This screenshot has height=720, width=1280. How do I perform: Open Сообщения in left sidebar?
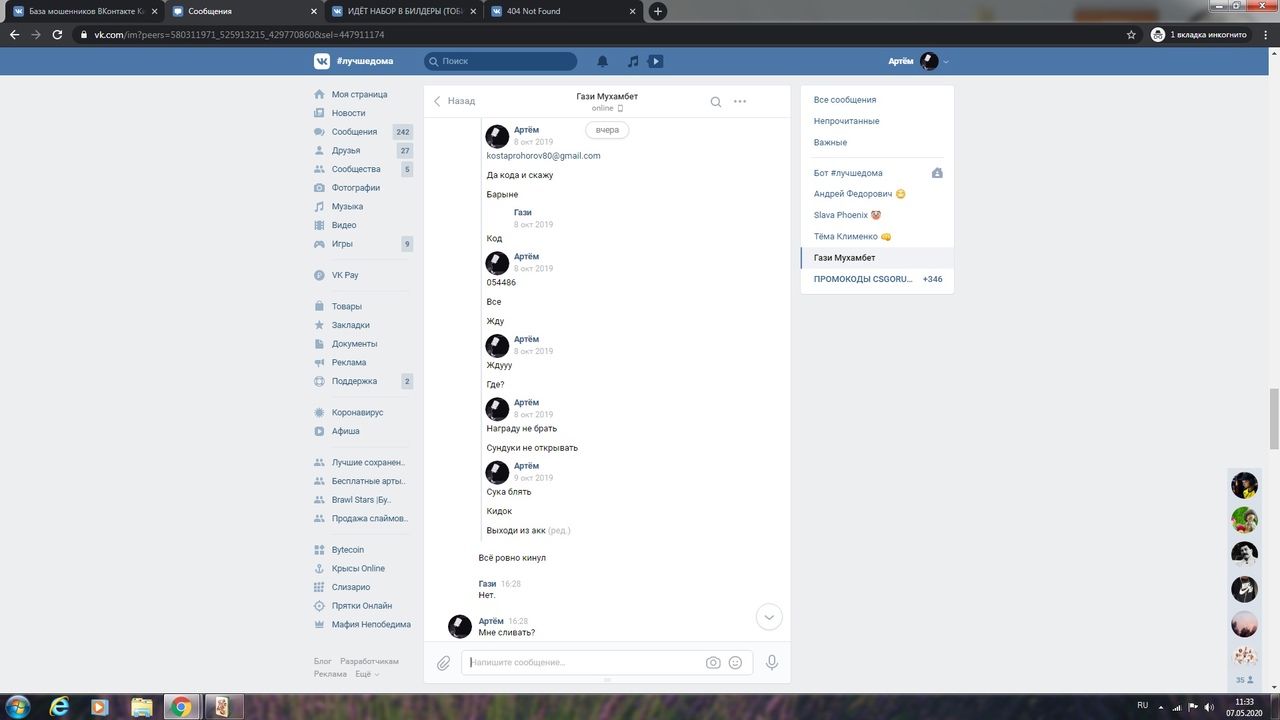tap(354, 132)
